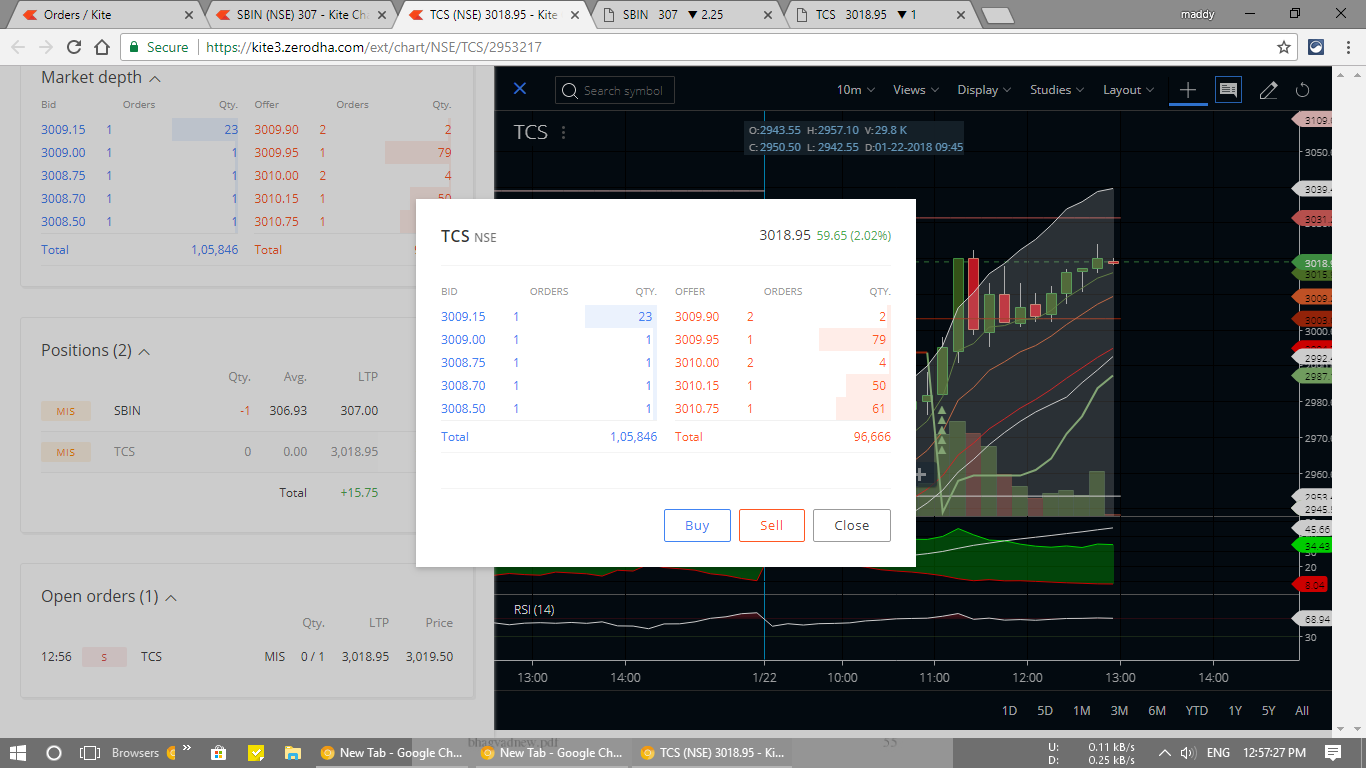Select the 3M range button
The height and width of the screenshot is (768, 1366).
click(x=1119, y=711)
